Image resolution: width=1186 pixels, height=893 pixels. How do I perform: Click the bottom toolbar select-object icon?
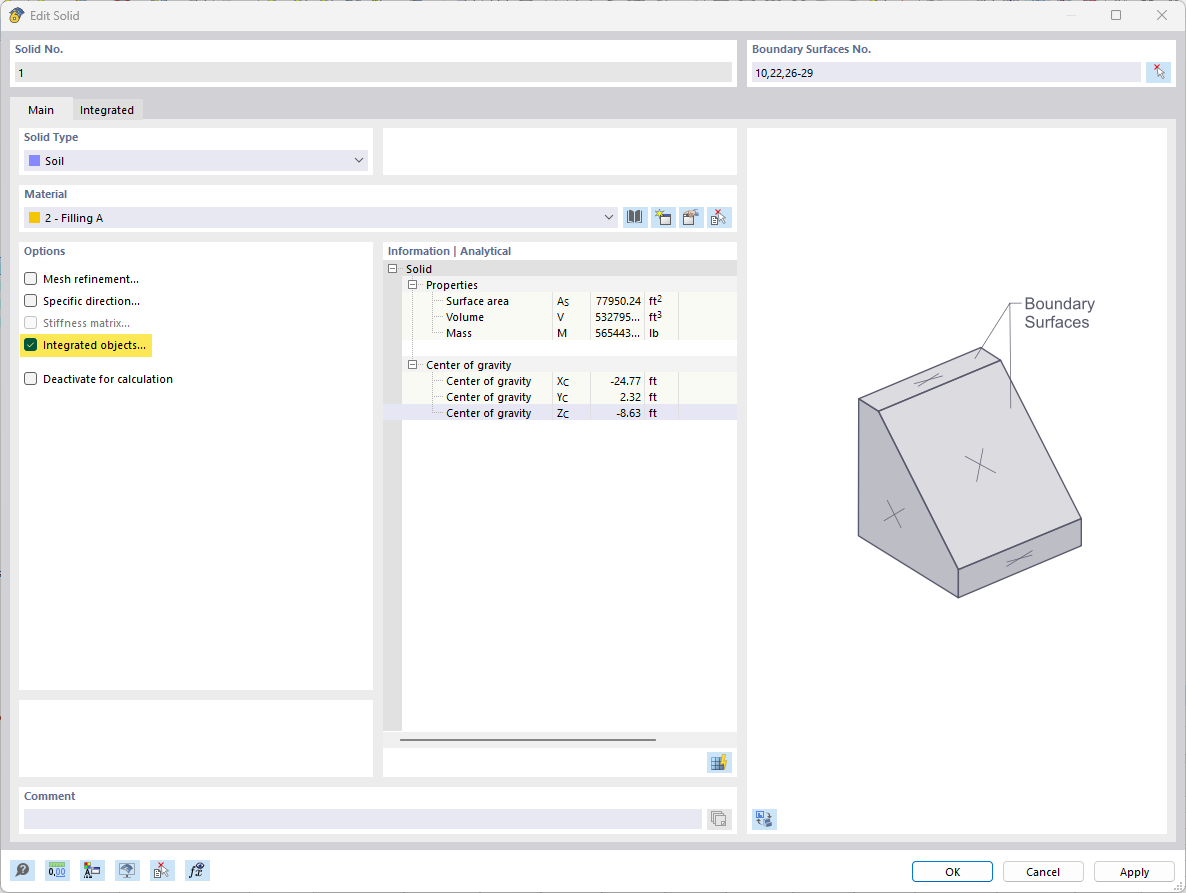click(x=162, y=871)
